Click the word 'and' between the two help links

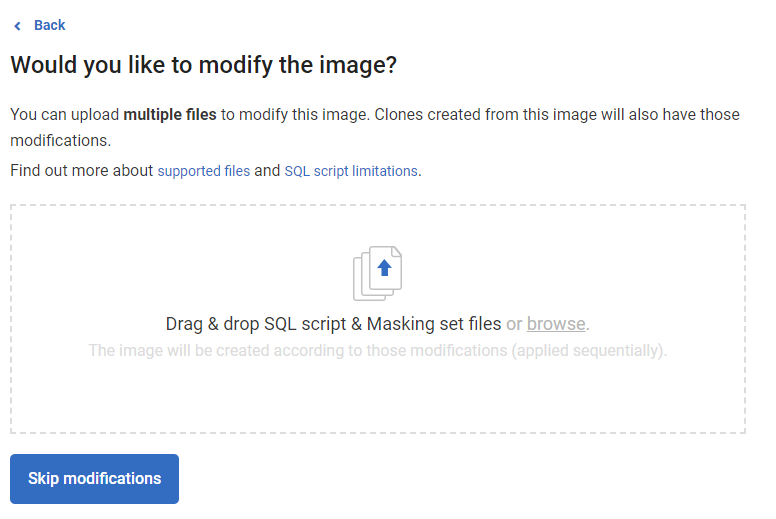pos(267,171)
